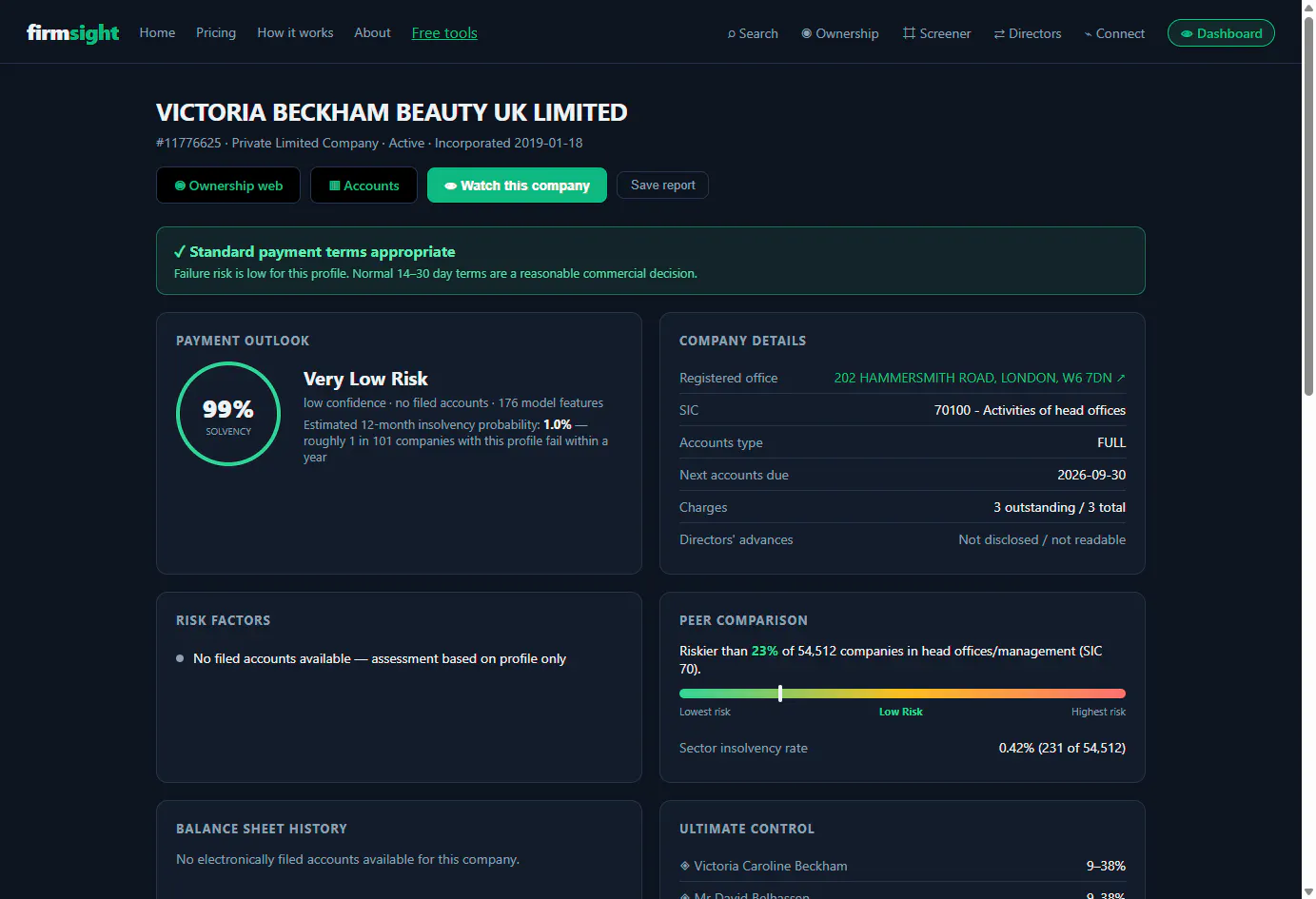
Task: Click the "Low Risk" label under the risk bar
Action: pos(901,712)
